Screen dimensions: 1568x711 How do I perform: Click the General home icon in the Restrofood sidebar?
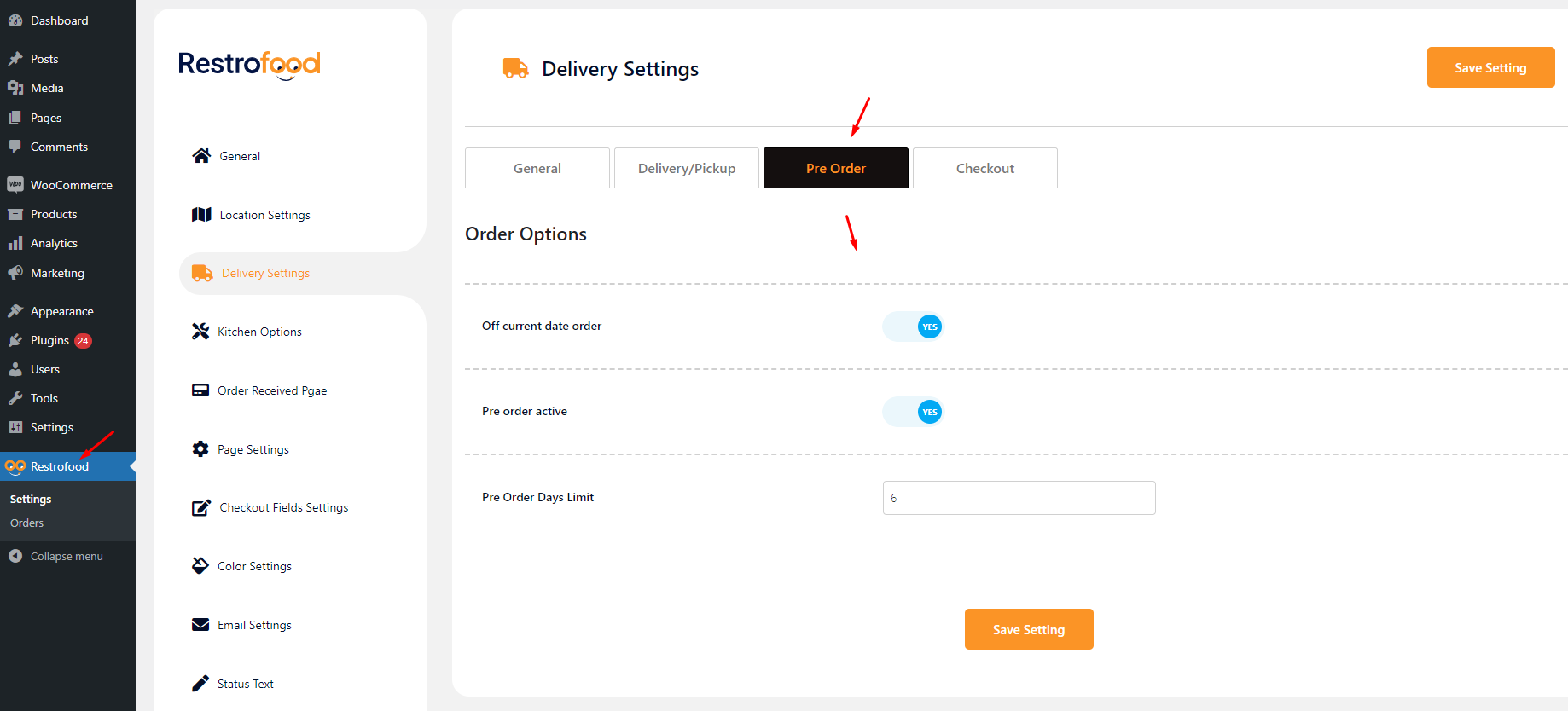(x=201, y=155)
